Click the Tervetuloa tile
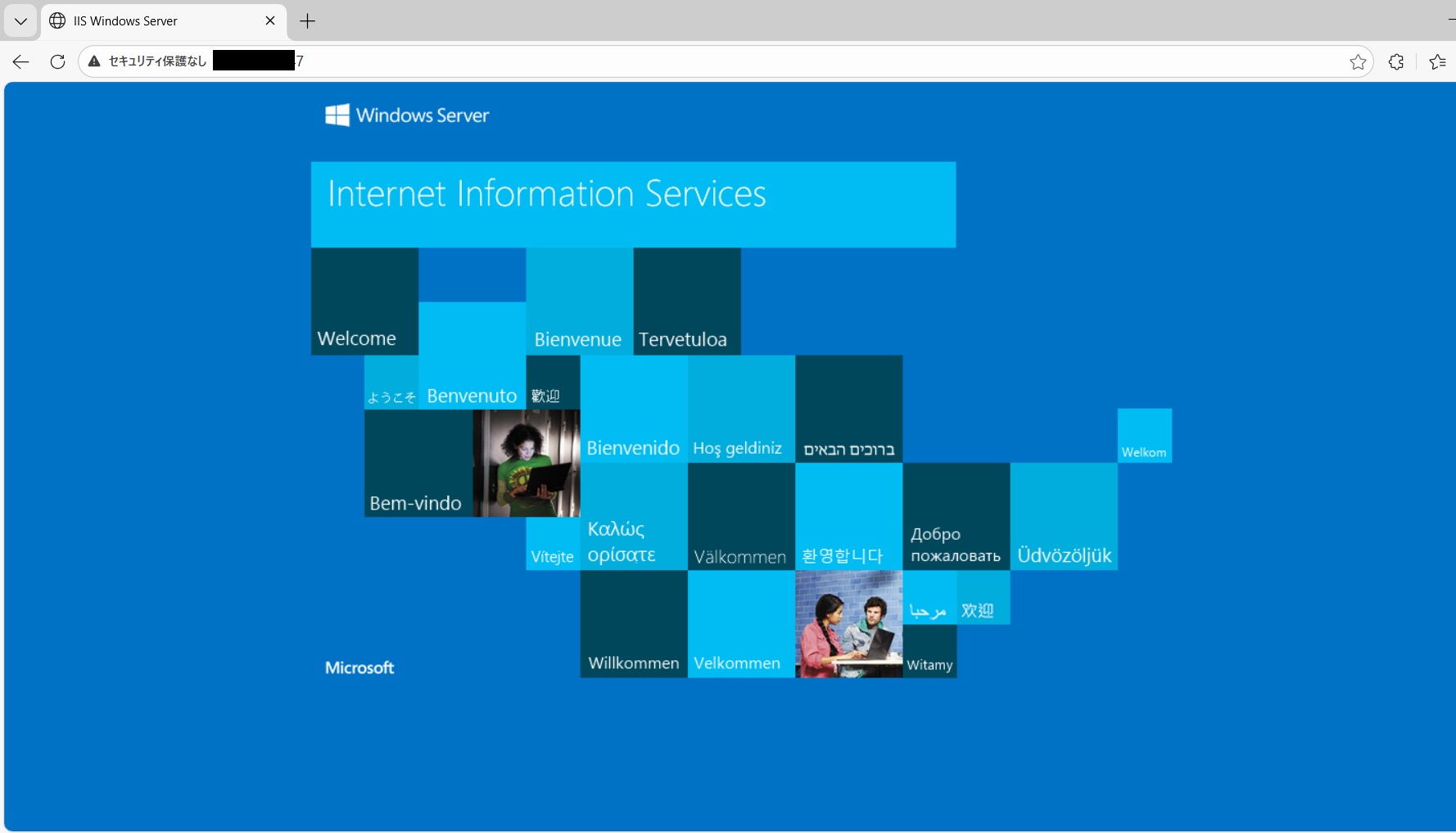Image resolution: width=1456 pixels, height=833 pixels. [686, 301]
